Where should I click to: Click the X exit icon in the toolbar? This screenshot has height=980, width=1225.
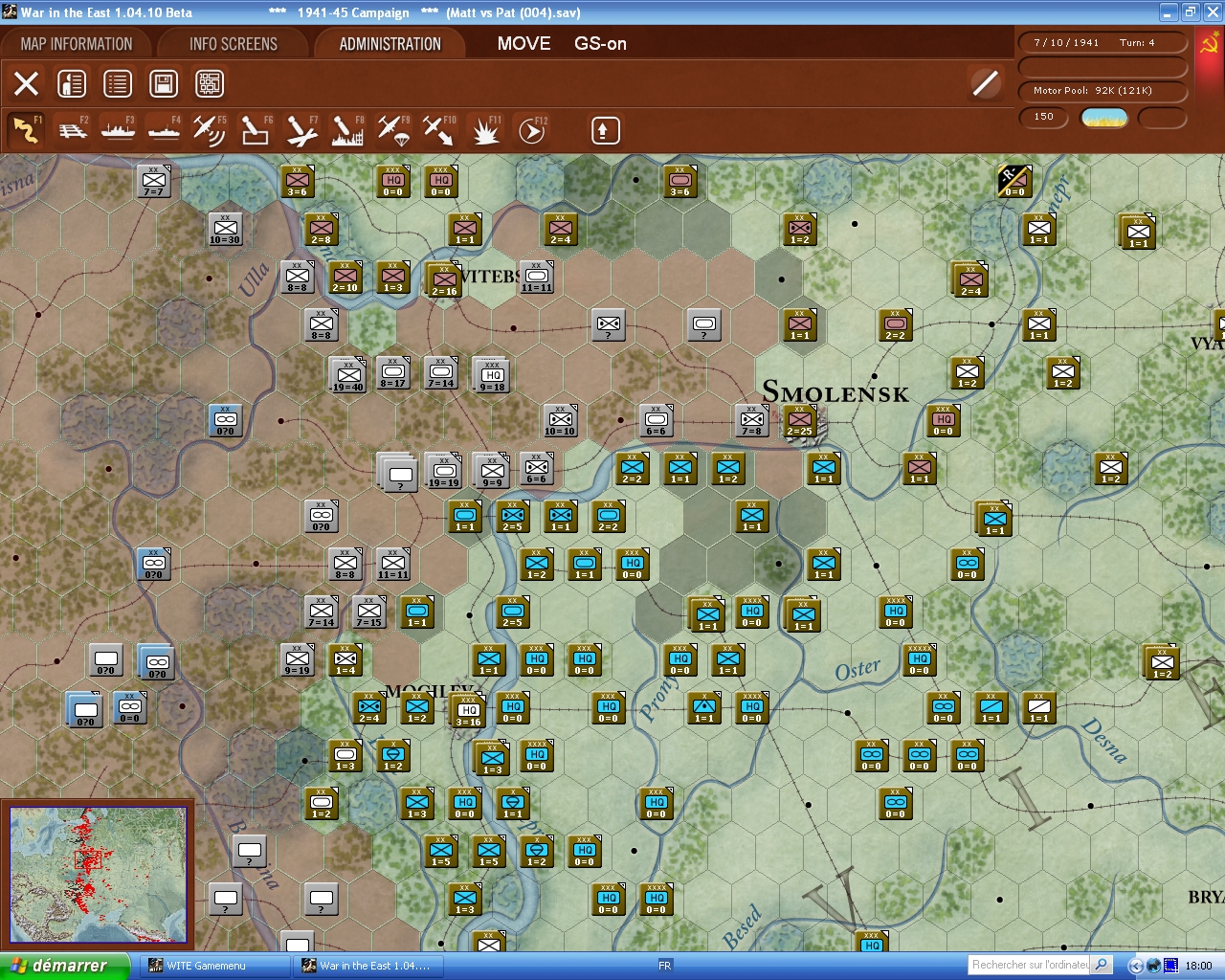[x=27, y=84]
